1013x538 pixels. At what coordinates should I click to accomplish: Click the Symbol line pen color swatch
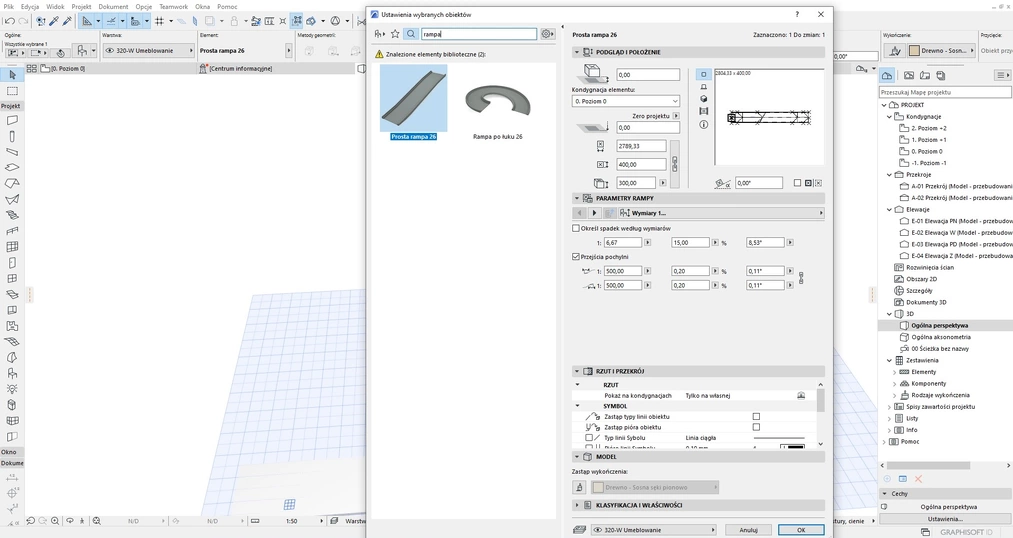click(x=792, y=447)
